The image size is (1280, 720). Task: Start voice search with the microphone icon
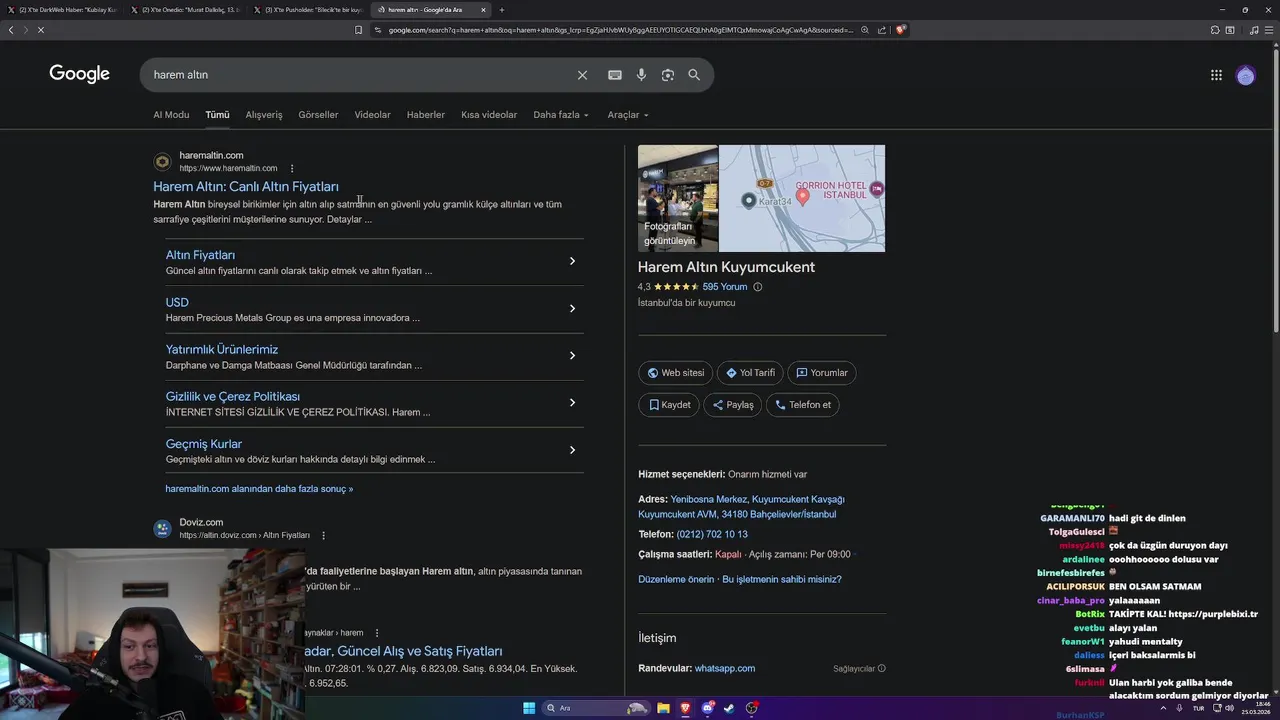pos(641,75)
